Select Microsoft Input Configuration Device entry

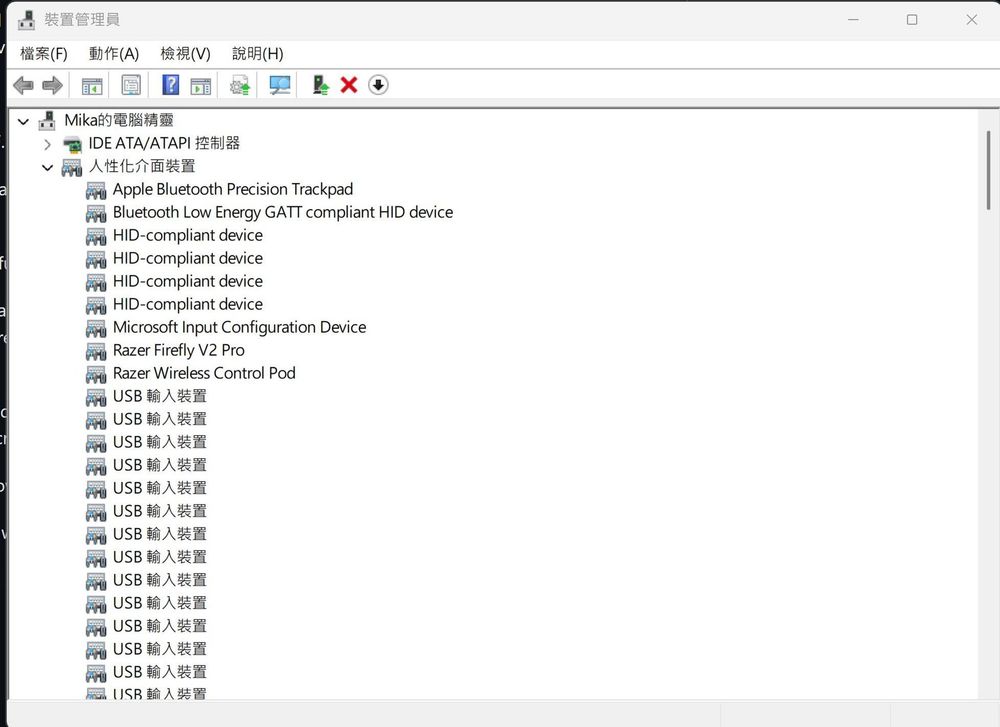[x=239, y=327]
